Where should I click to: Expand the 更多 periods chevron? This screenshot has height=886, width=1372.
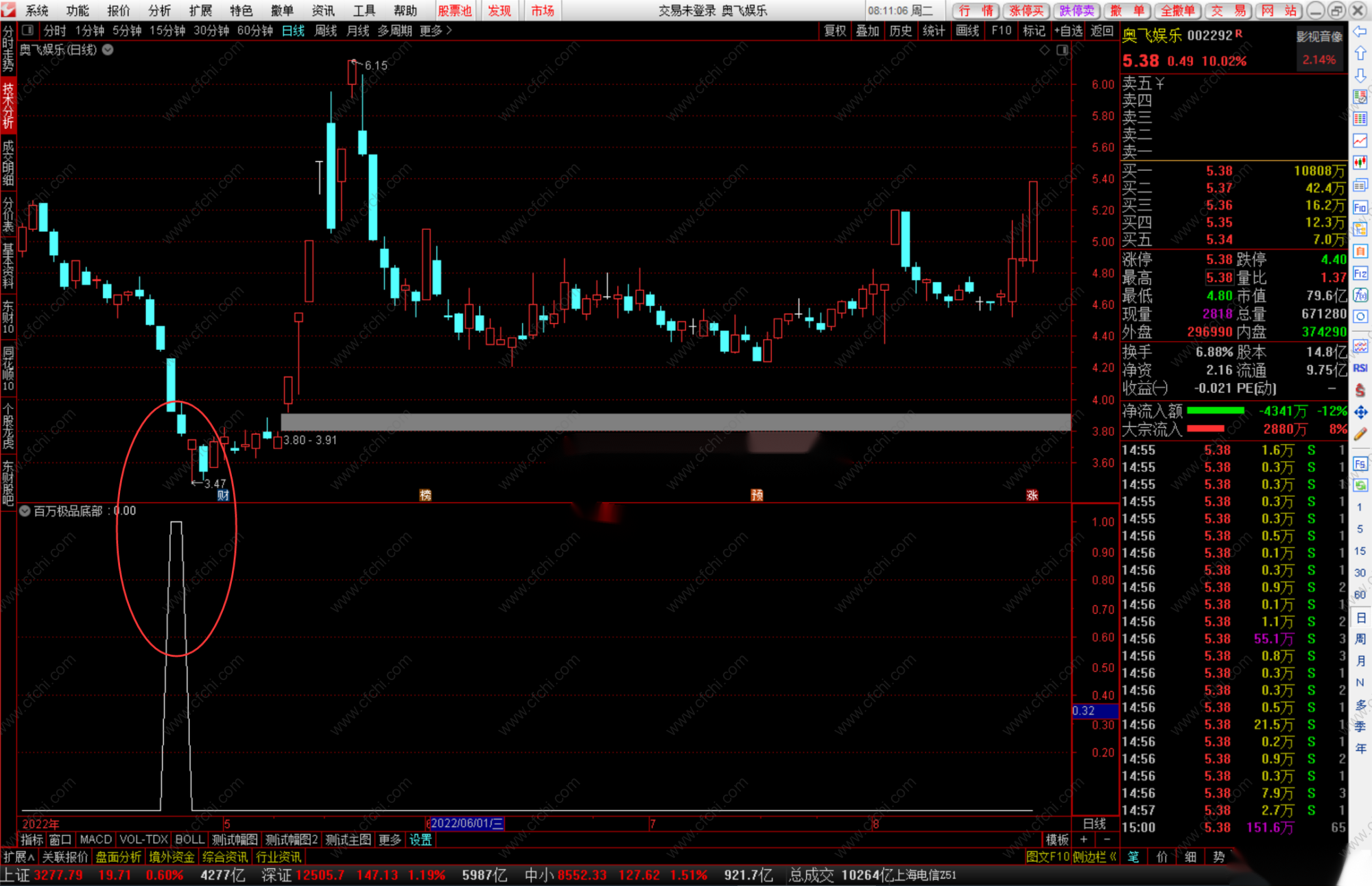point(449,30)
